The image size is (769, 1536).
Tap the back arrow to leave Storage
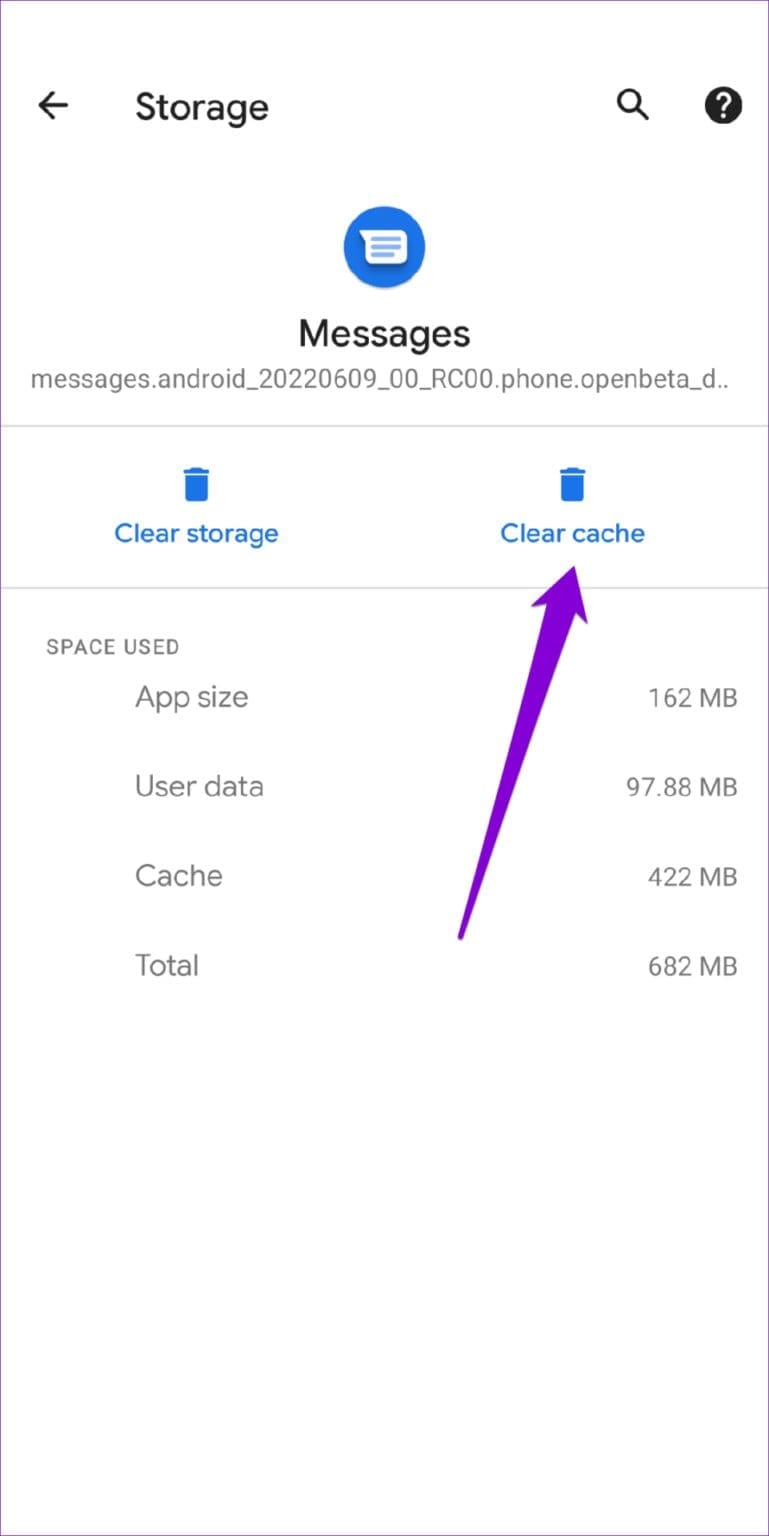coord(52,105)
